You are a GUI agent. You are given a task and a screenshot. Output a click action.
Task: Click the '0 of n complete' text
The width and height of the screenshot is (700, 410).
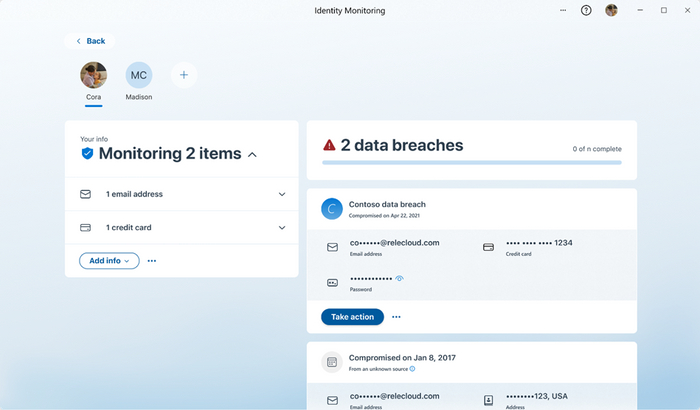597,149
